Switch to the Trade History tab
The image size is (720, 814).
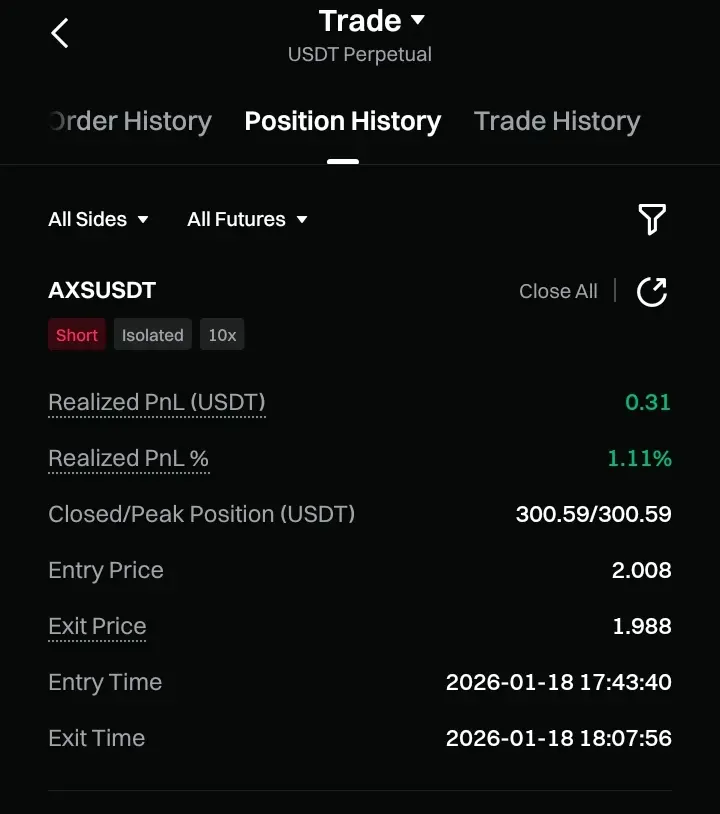[557, 122]
